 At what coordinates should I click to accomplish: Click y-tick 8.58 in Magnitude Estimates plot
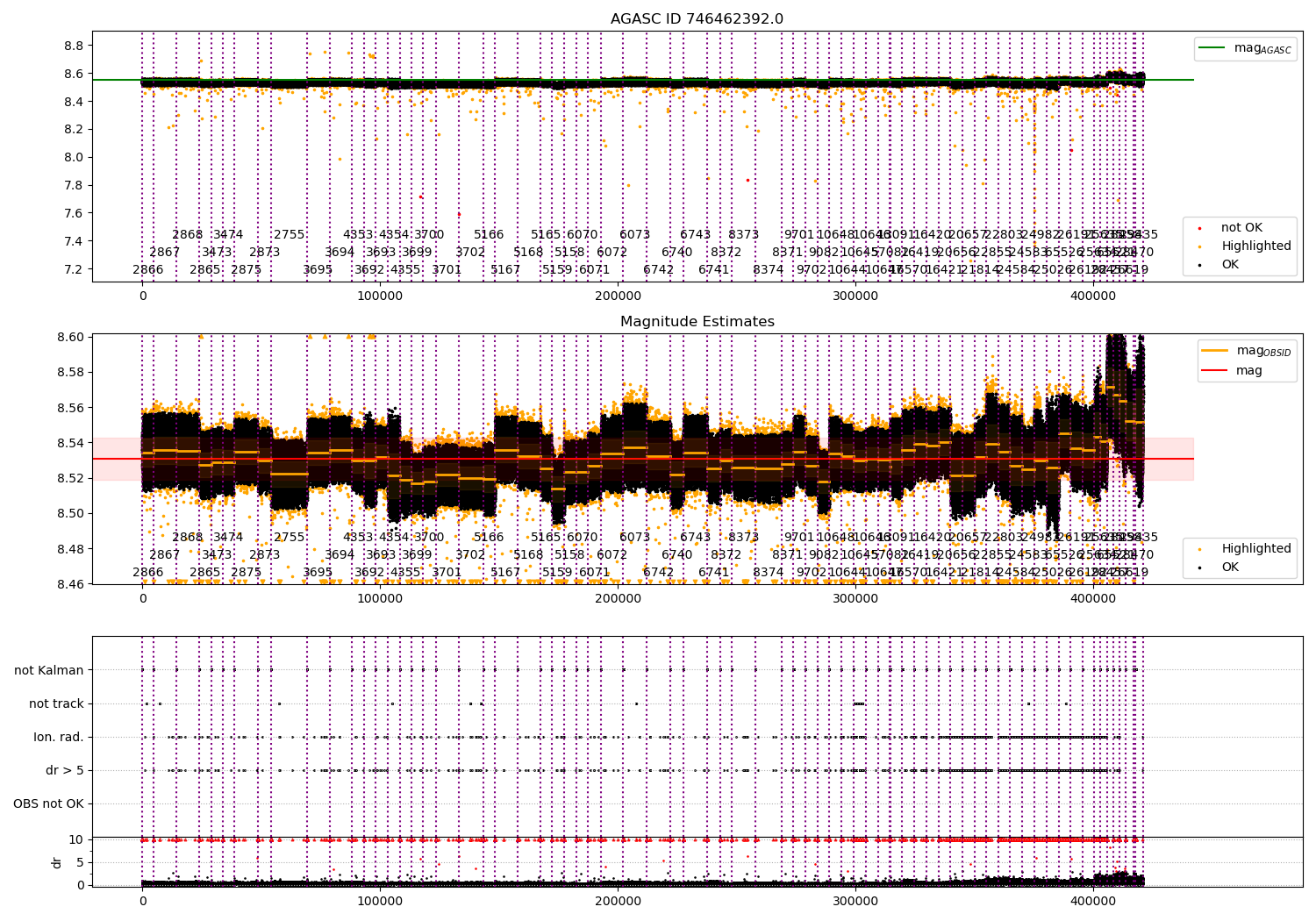pos(70,373)
